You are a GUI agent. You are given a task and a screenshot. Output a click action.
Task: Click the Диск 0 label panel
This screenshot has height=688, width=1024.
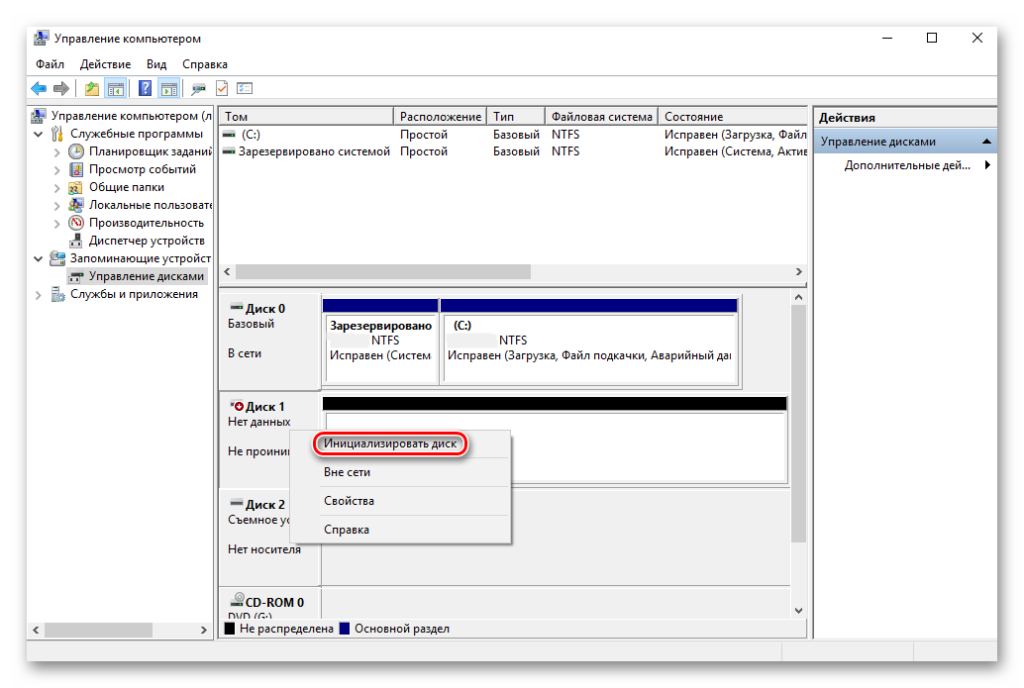(x=270, y=340)
